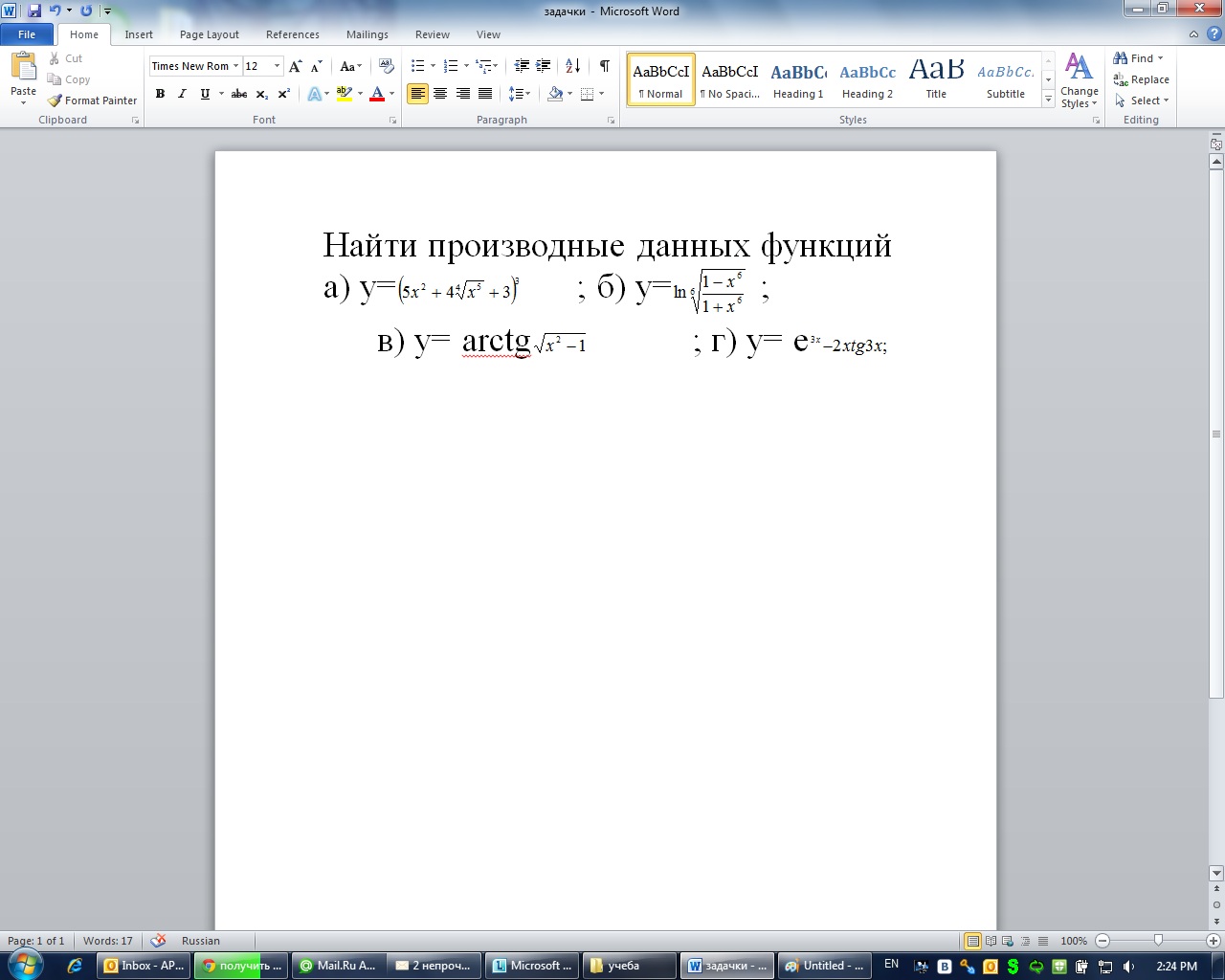The height and width of the screenshot is (980, 1225).
Task: Apply strikethrough formatting to text
Action: point(238,94)
